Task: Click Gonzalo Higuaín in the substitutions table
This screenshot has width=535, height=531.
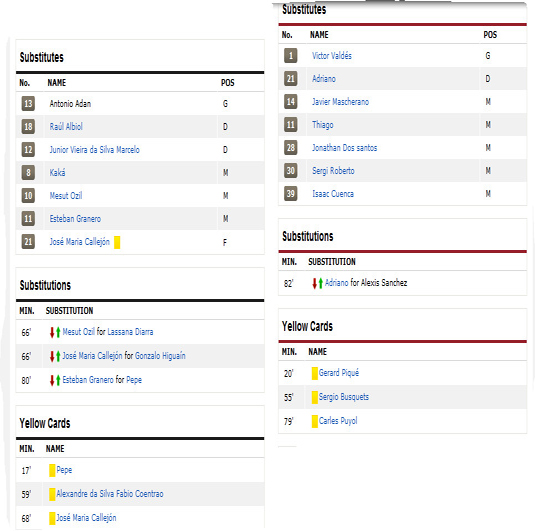Action: pos(160,356)
